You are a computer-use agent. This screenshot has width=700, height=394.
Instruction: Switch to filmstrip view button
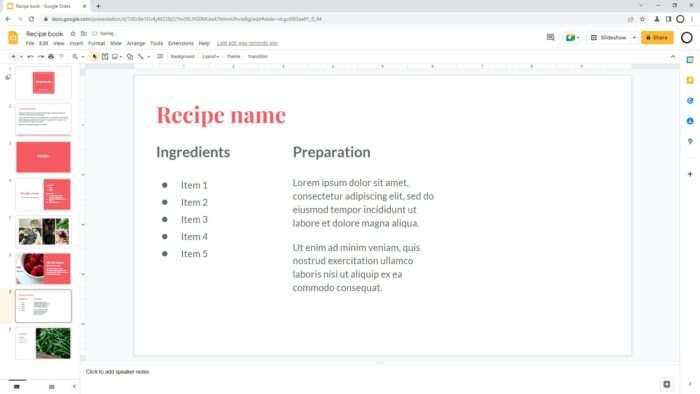pyautogui.click(x=17, y=387)
